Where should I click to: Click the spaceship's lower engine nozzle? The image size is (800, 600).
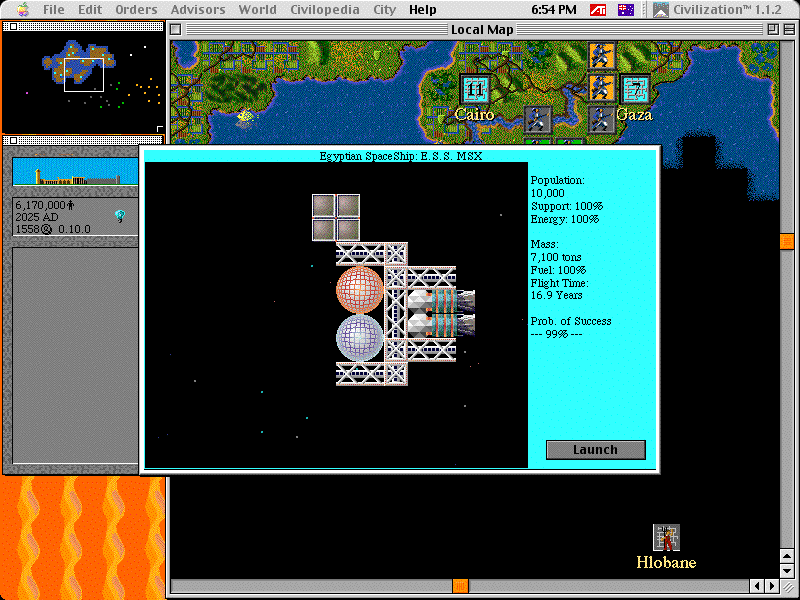click(466, 325)
